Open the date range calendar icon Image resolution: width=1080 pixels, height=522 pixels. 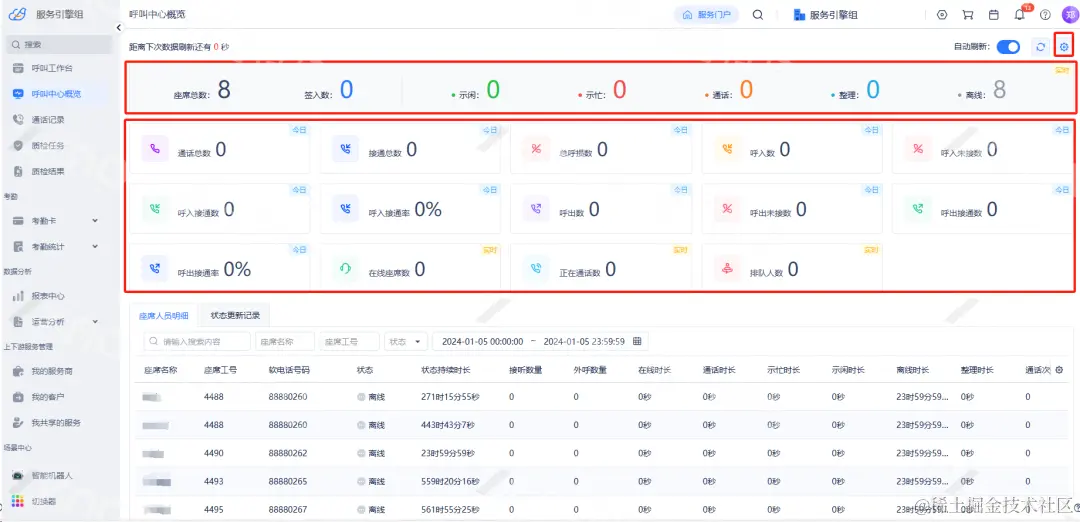[x=637, y=342]
